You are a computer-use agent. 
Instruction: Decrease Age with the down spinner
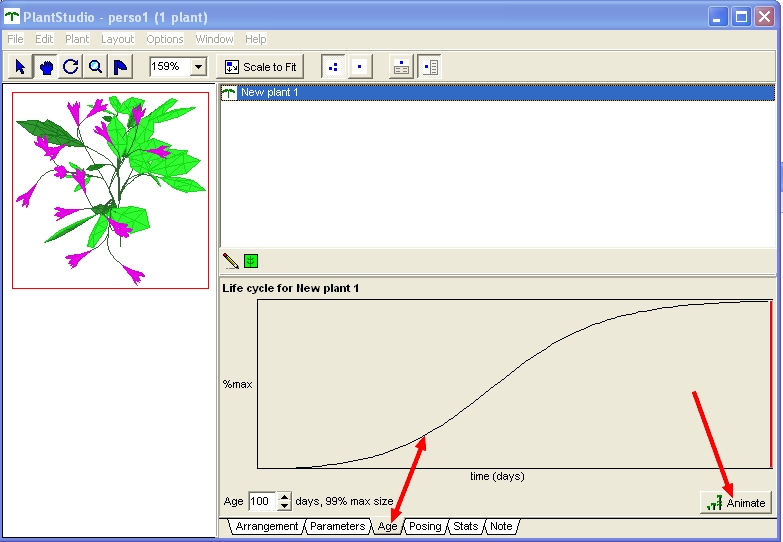(284, 506)
